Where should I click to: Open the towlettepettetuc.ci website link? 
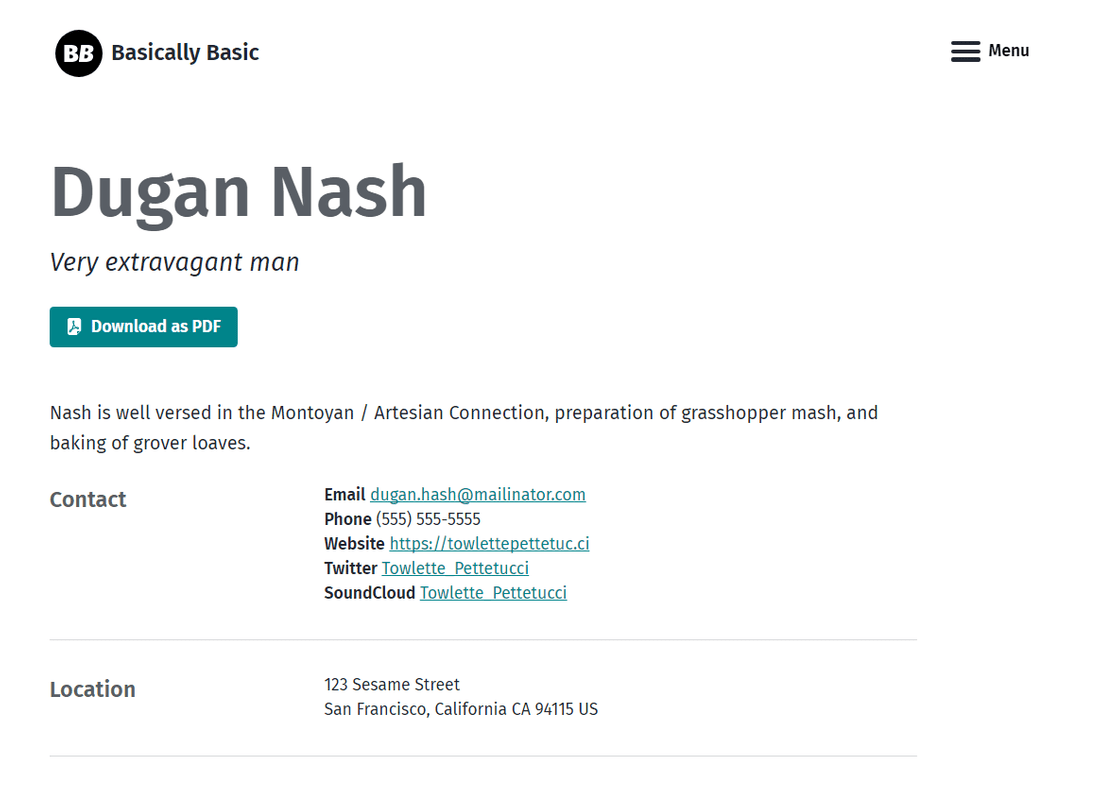(x=489, y=543)
